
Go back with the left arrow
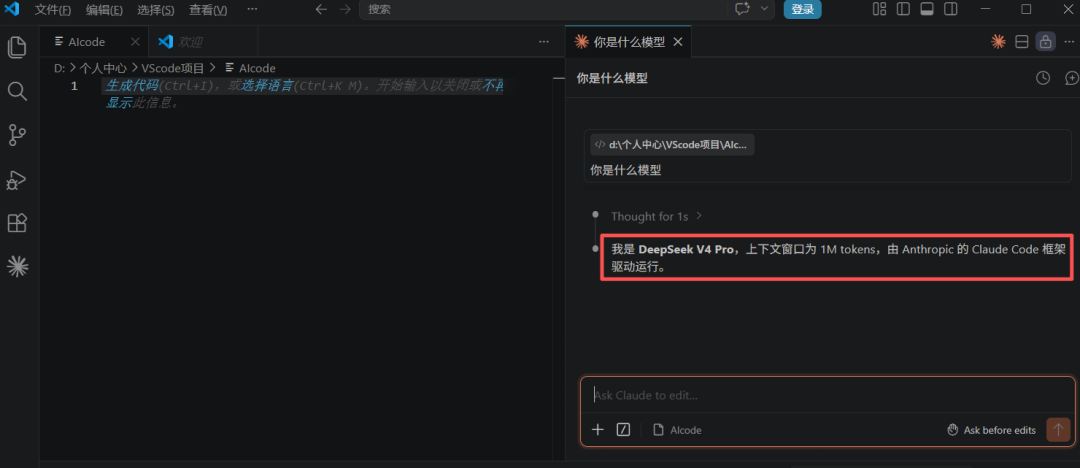[x=320, y=9]
